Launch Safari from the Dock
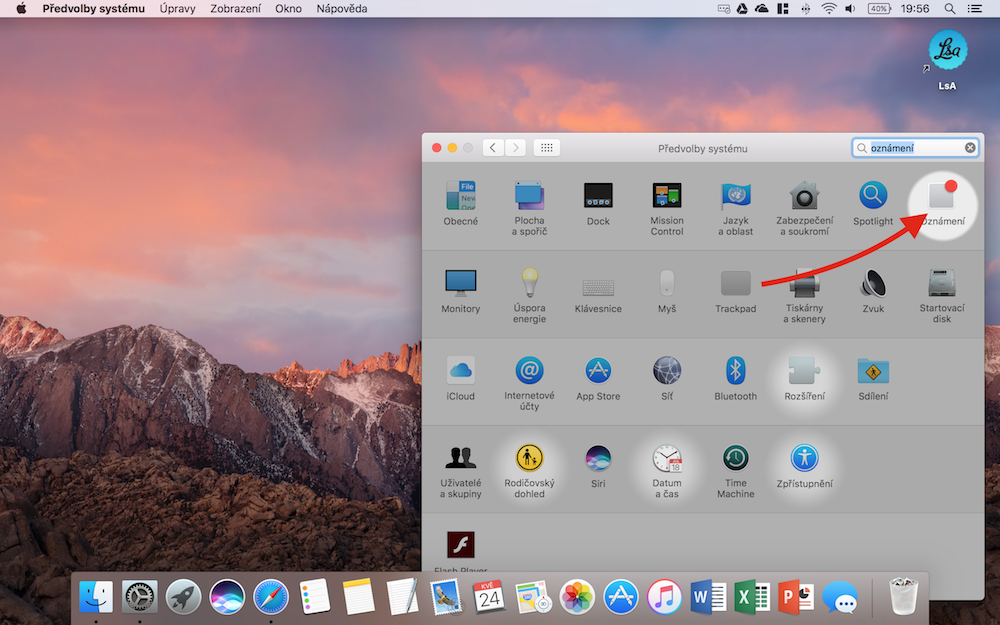This screenshot has height=625, width=1000. tap(271, 597)
